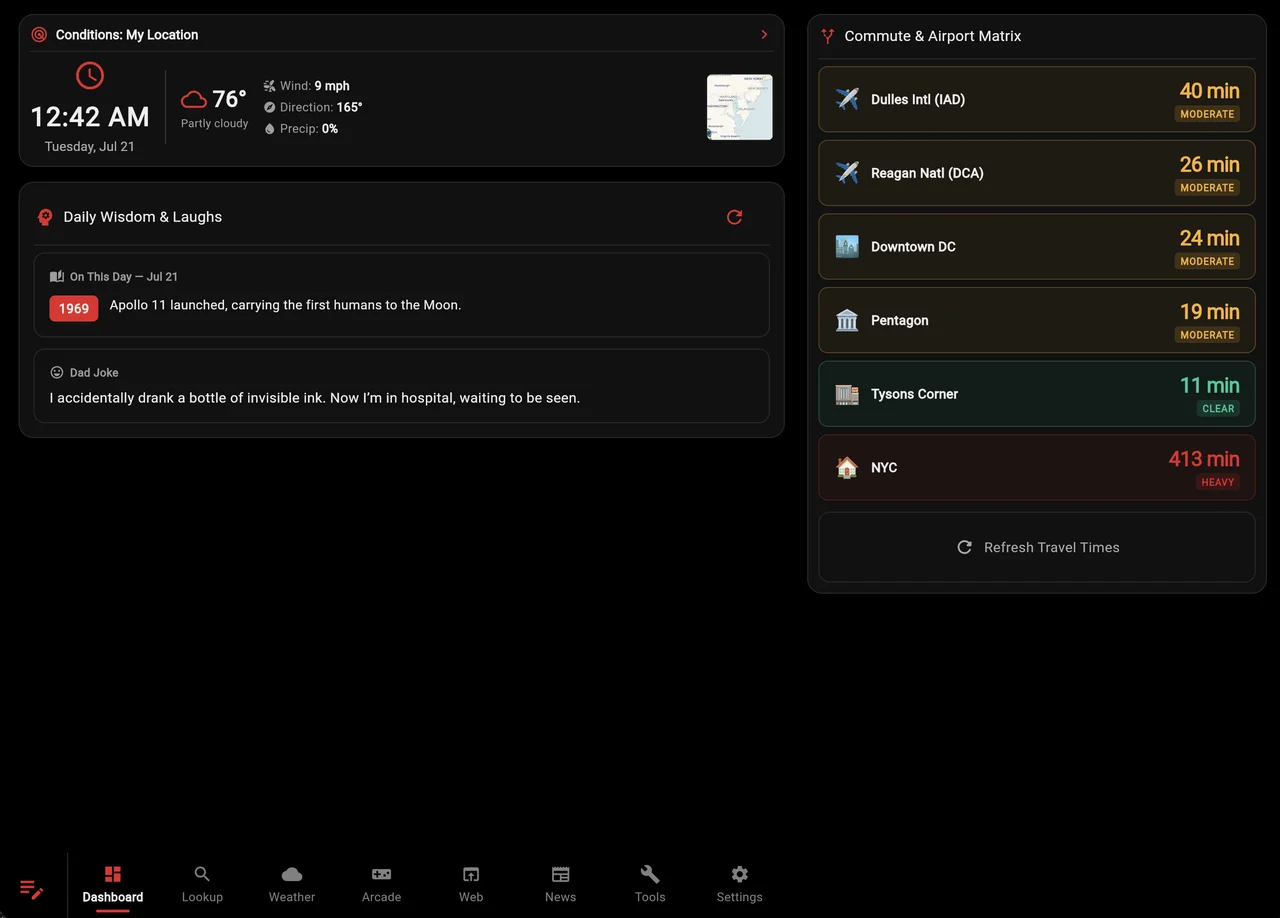Expand Conditions with the chevron arrow
Viewport: 1280px width, 918px height.
(x=764, y=35)
